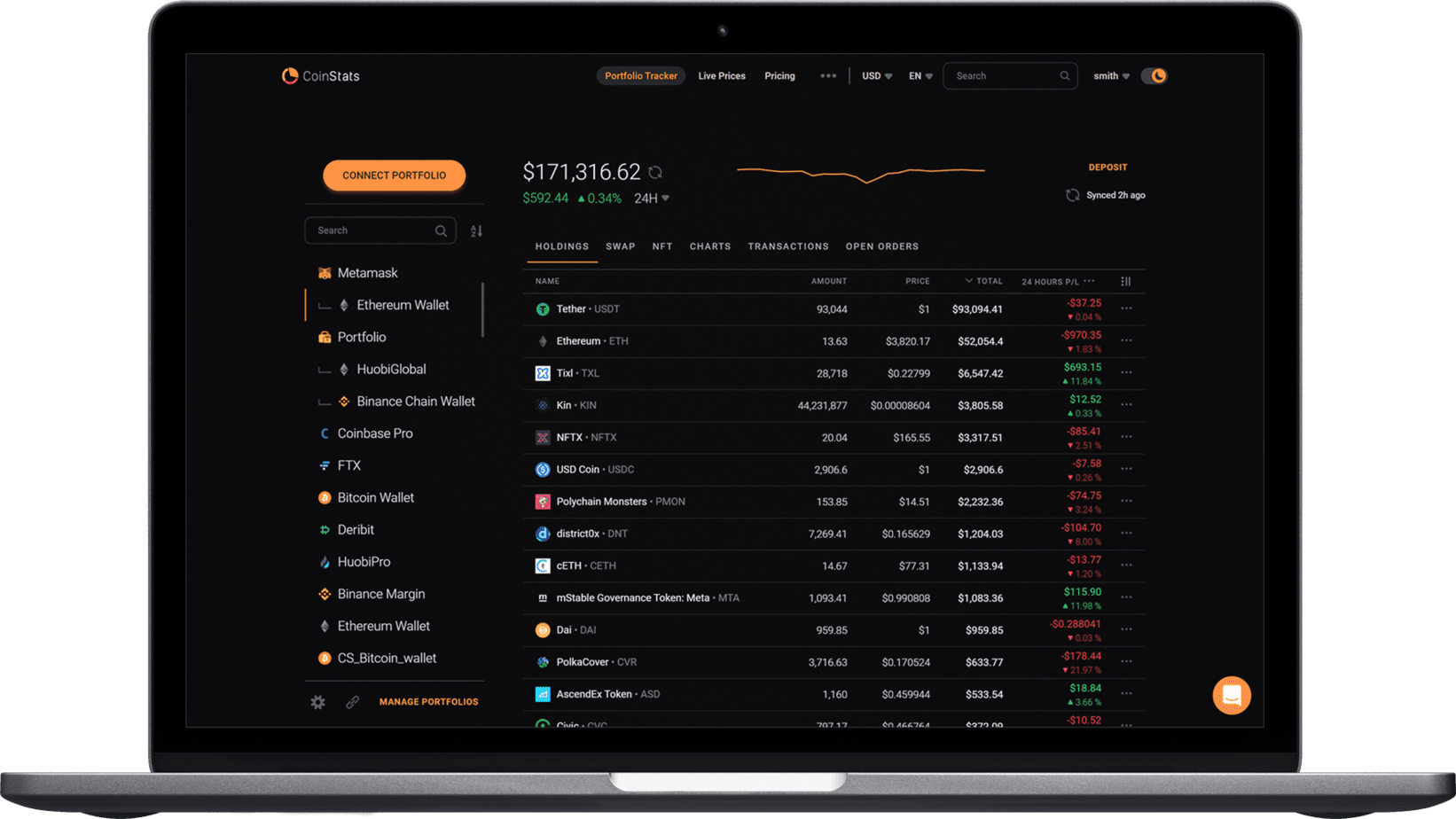This screenshot has height=819, width=1456.
Task: Click the AscendEx Token icon
Action: tap(543, 694)
